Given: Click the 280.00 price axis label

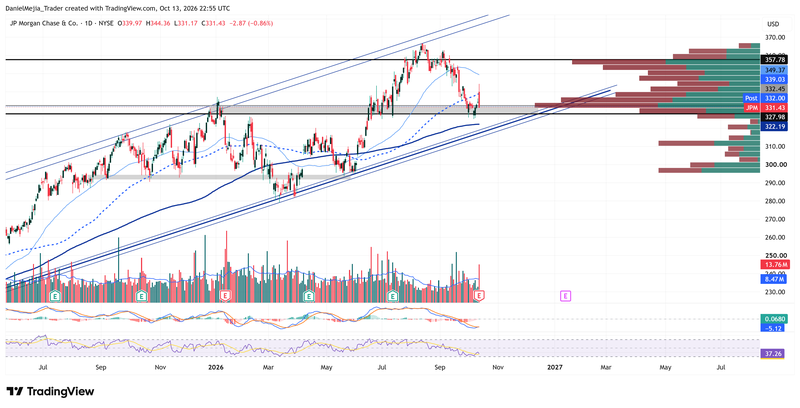Looking at the screenshot, I should pos(774,201).
